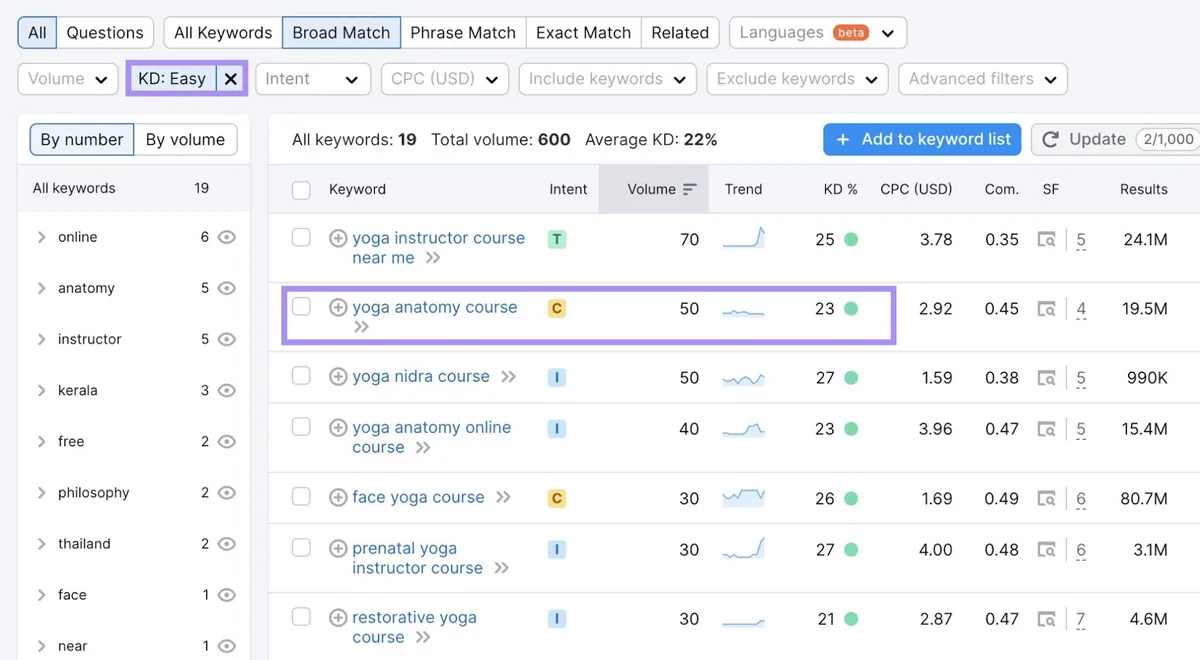This screenshot has width=1200, height=660.
Task: Click plus icon beside restorative yoga course
Action: pos(338,617)
